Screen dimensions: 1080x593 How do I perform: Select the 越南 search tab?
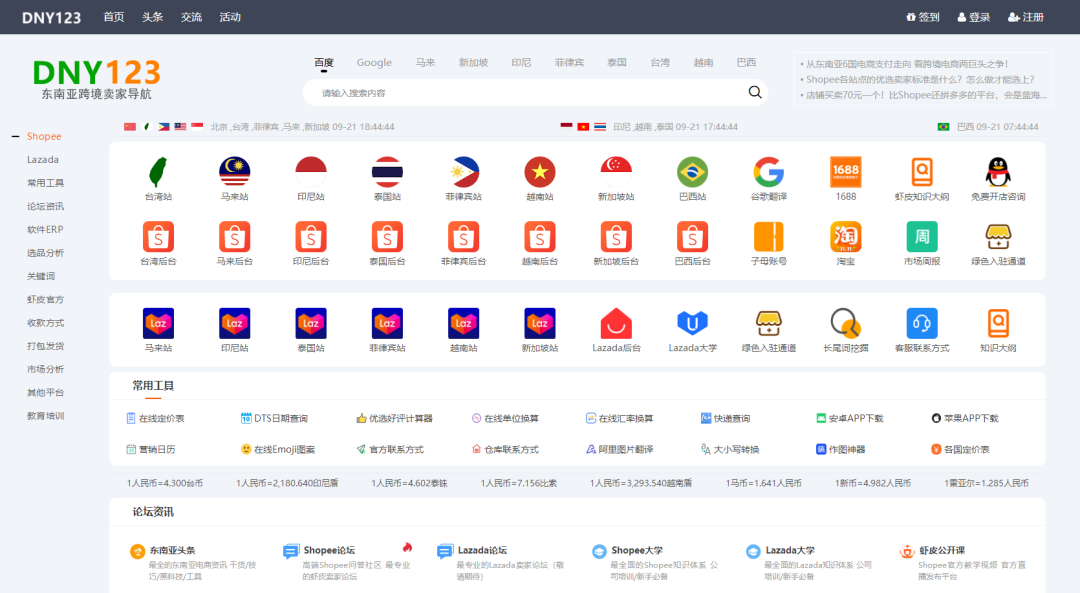pyautogui.click(x=703, y=63)
